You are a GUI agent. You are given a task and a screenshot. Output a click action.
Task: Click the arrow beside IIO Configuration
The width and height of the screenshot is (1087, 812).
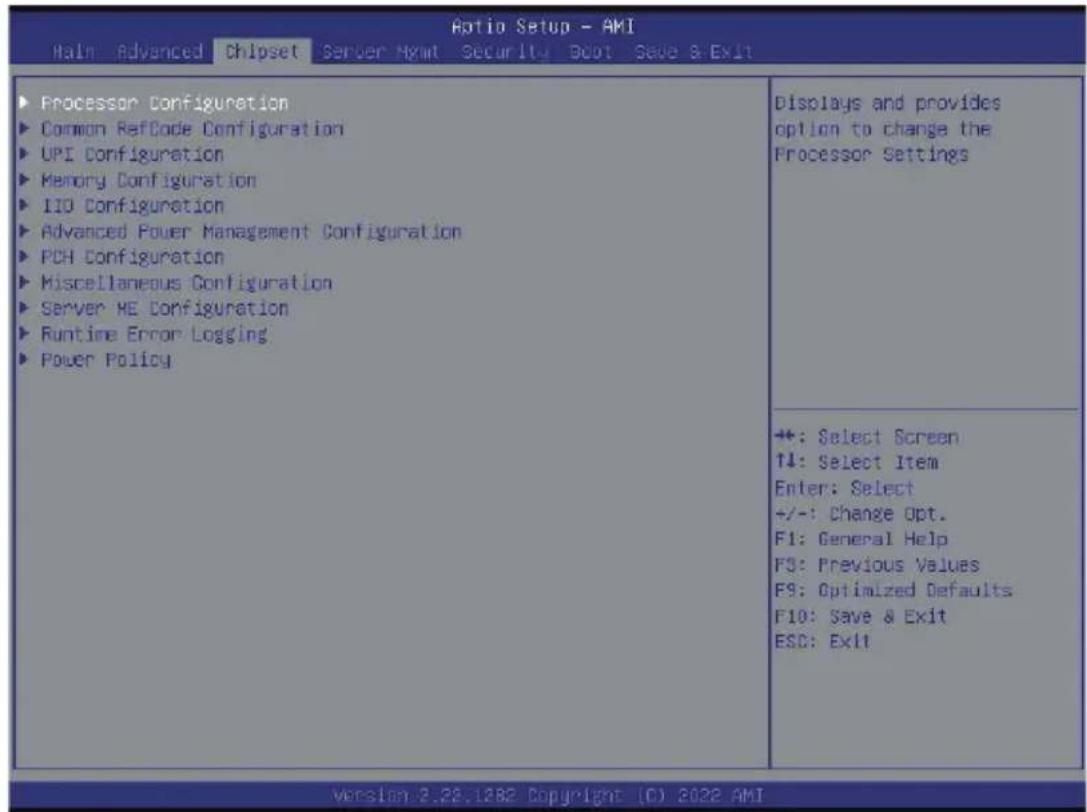point(24,205)
